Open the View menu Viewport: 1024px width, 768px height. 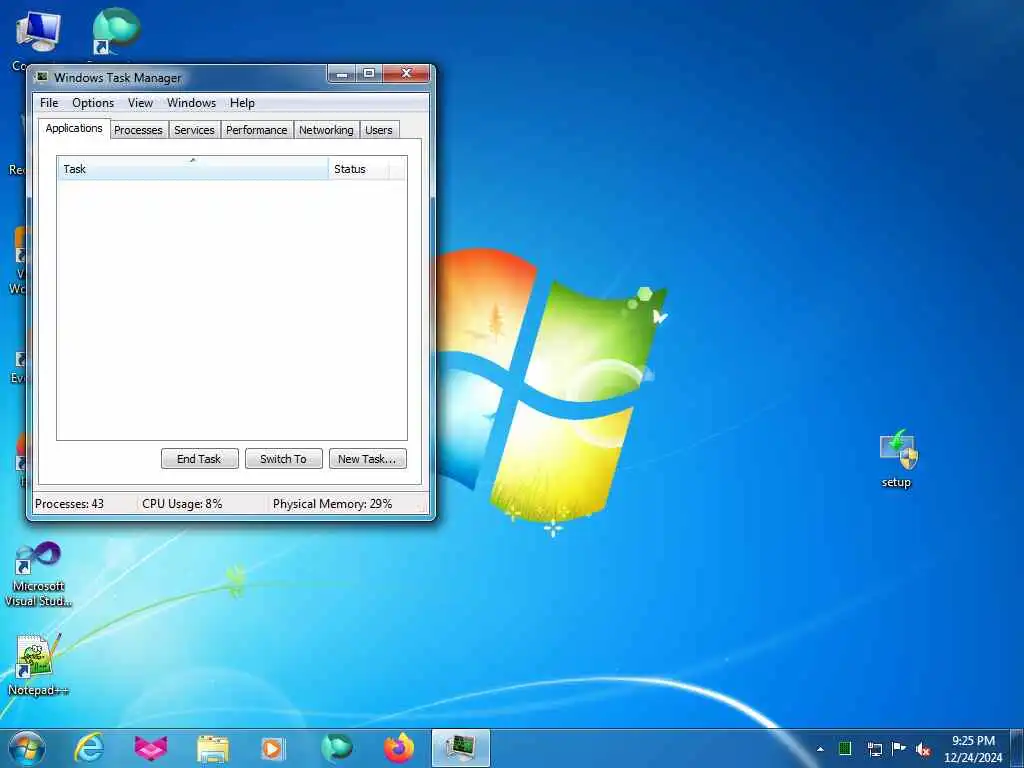140,103
